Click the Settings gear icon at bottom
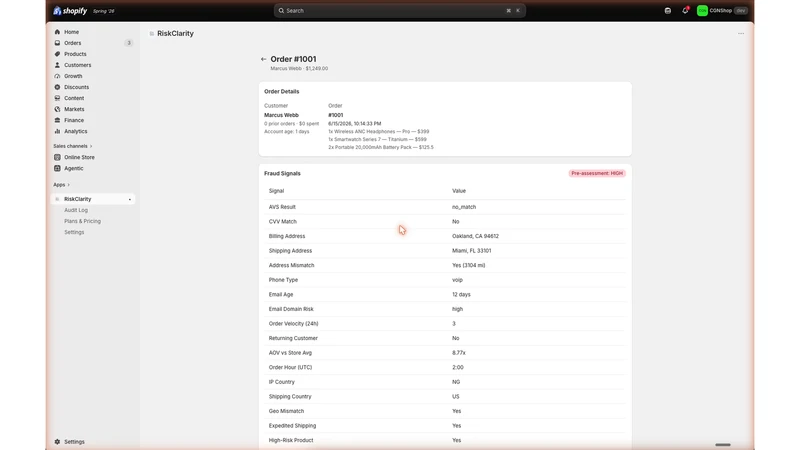The width and height of the screenshot is (800, 450). [57, 442]
